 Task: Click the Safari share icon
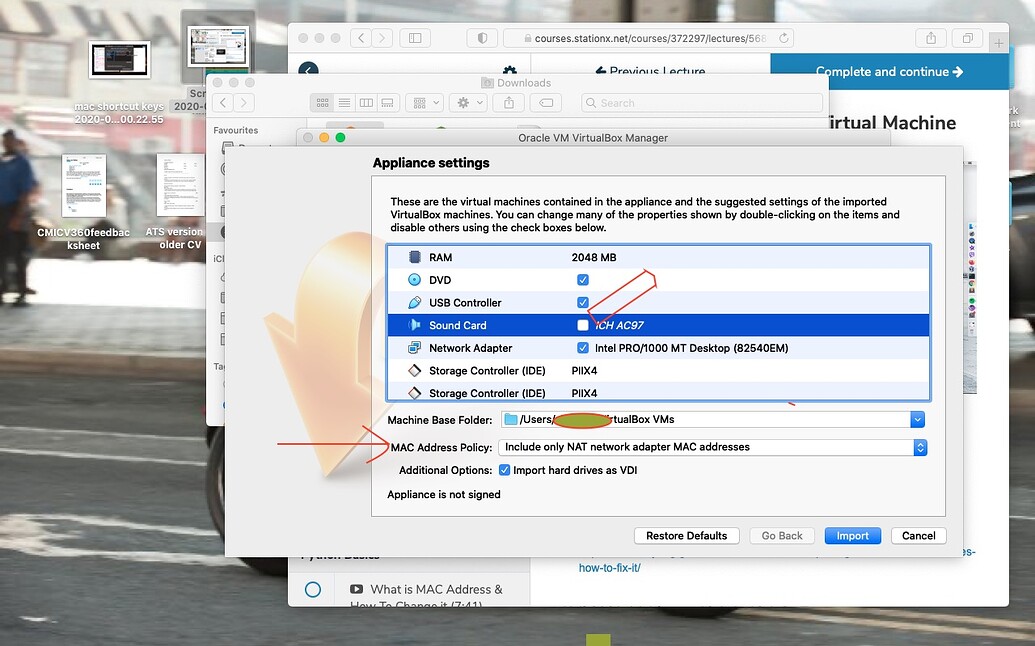[x=930, y=38]
